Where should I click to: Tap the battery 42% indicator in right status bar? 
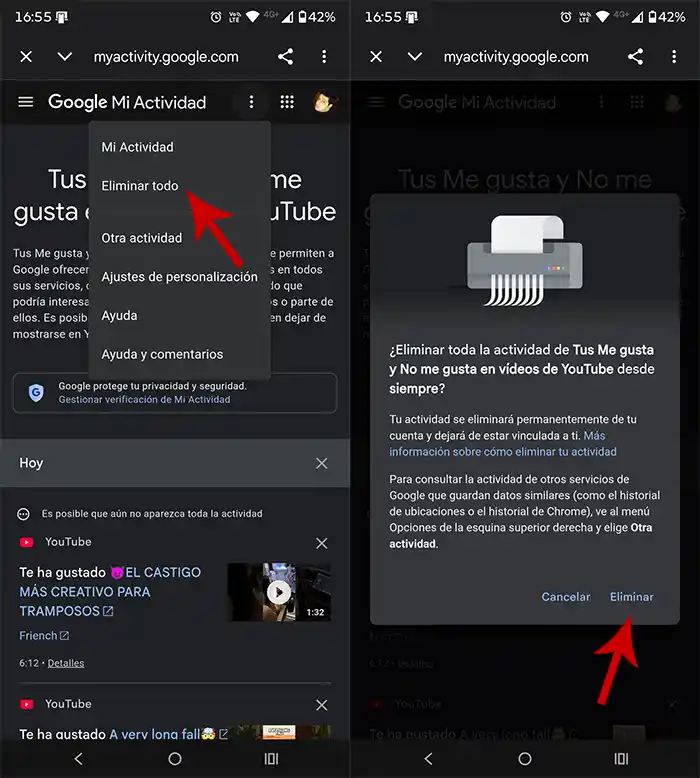(x=666, y=17)
